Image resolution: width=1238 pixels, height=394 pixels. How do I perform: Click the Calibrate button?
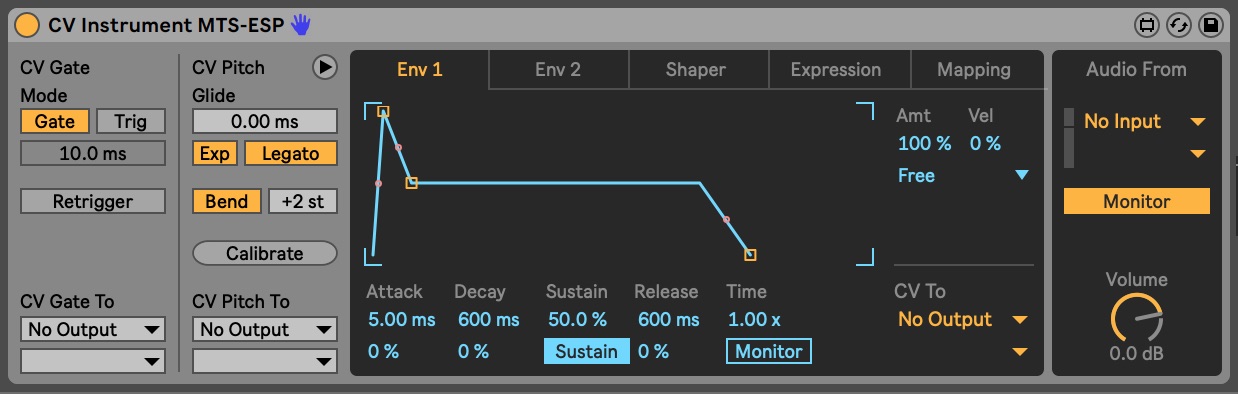coord(264,253)
